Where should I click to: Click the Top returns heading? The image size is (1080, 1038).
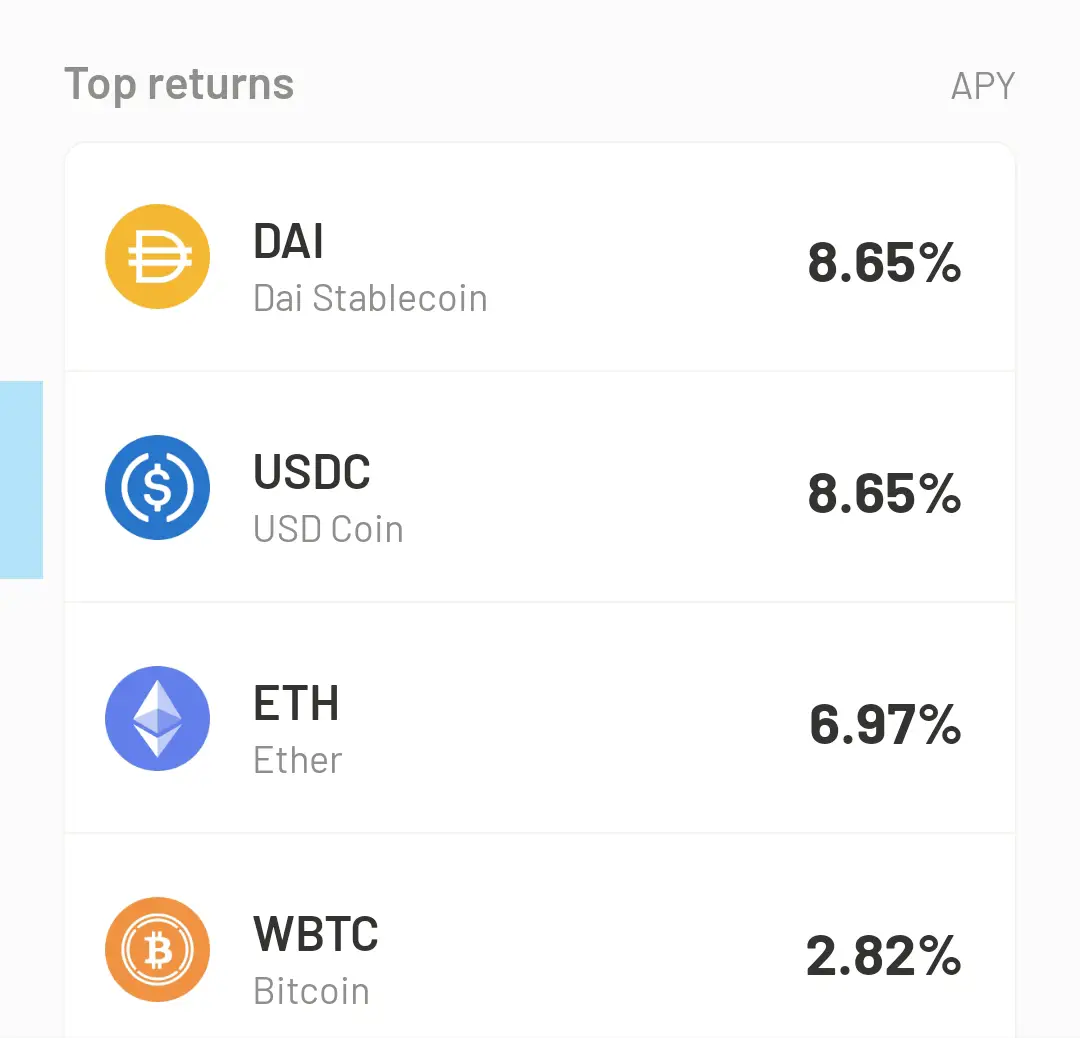[179, 84]
